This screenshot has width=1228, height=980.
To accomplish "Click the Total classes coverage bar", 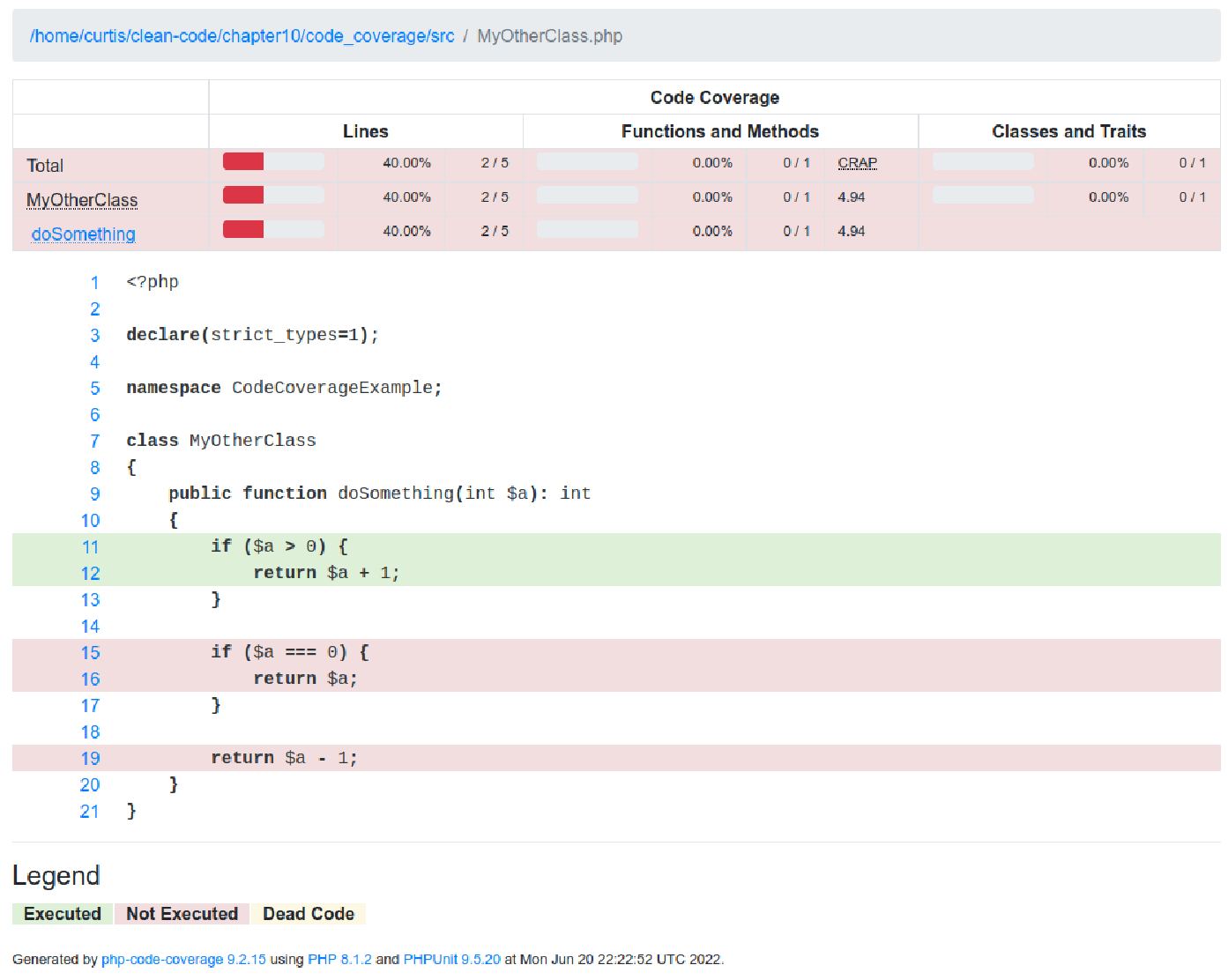I will (x=983, y=161).
